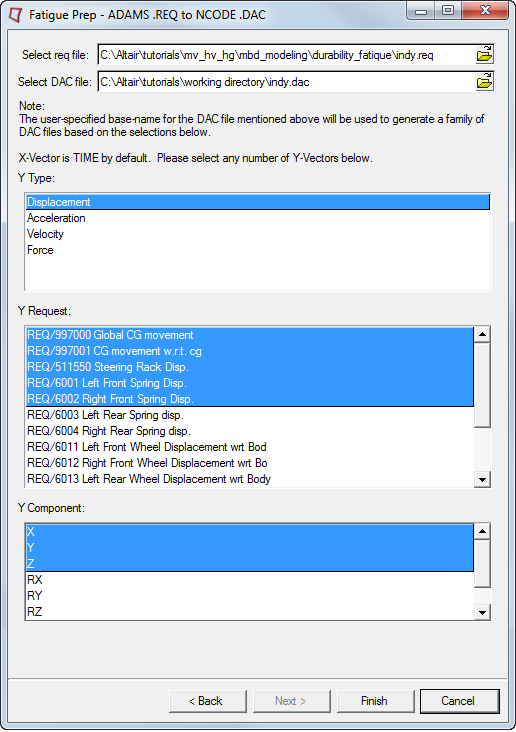Click inside the Select DAC file field
516x732 pixels.
pos(287,82)
